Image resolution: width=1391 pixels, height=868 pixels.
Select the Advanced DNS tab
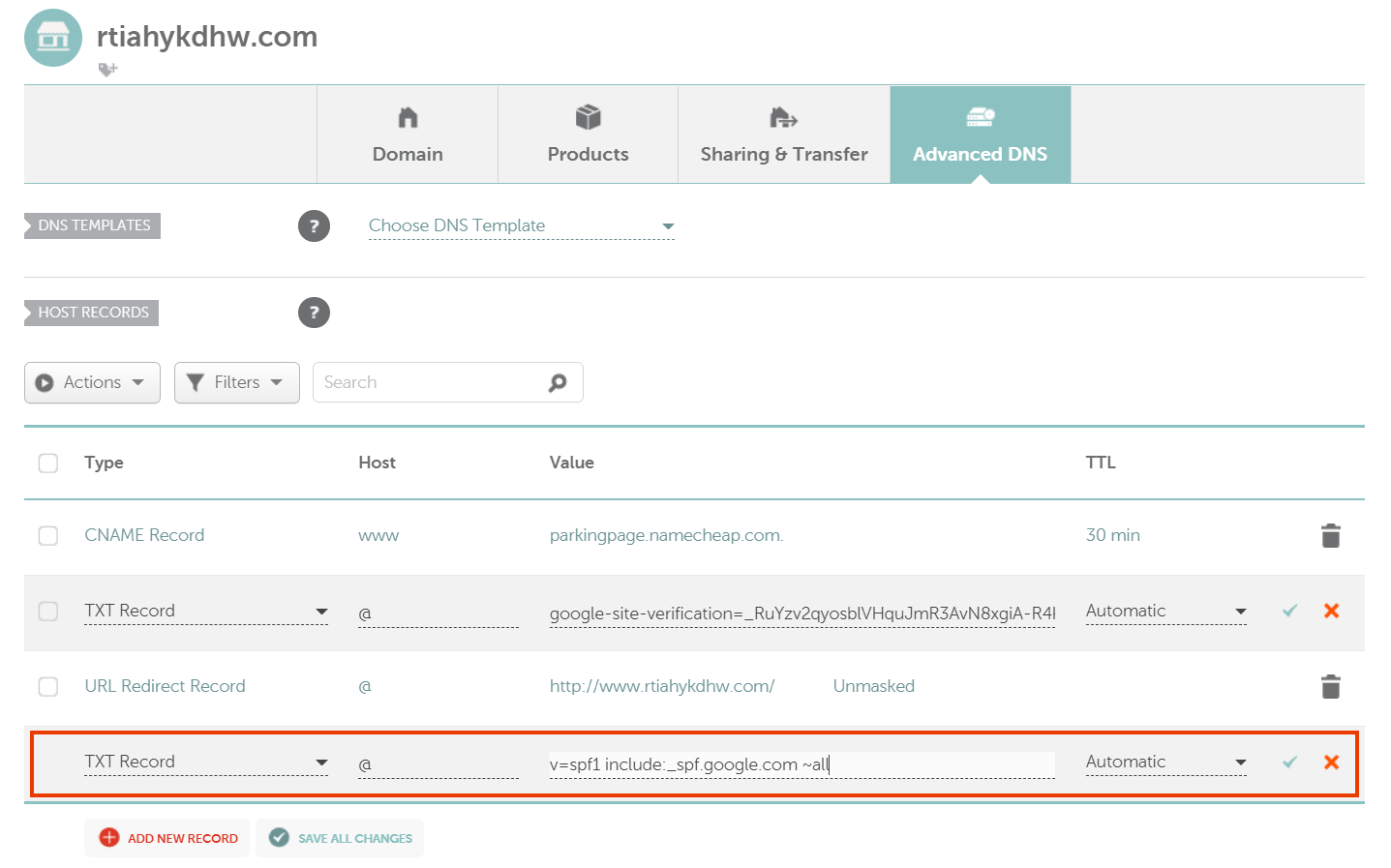pos(981,135)
